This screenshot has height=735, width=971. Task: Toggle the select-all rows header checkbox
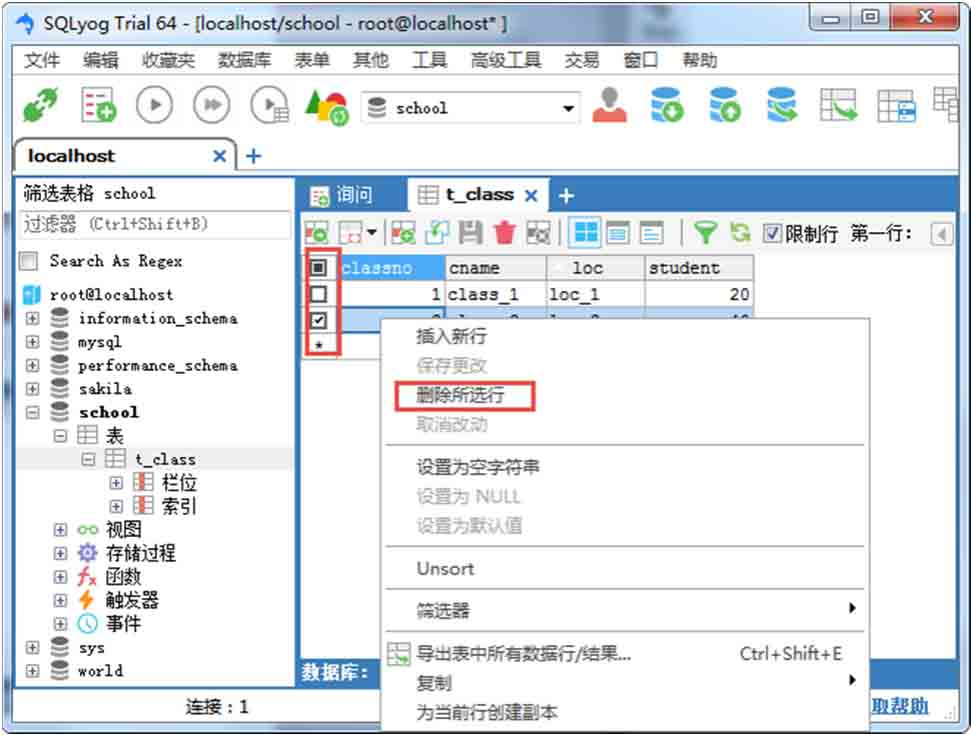318,267
